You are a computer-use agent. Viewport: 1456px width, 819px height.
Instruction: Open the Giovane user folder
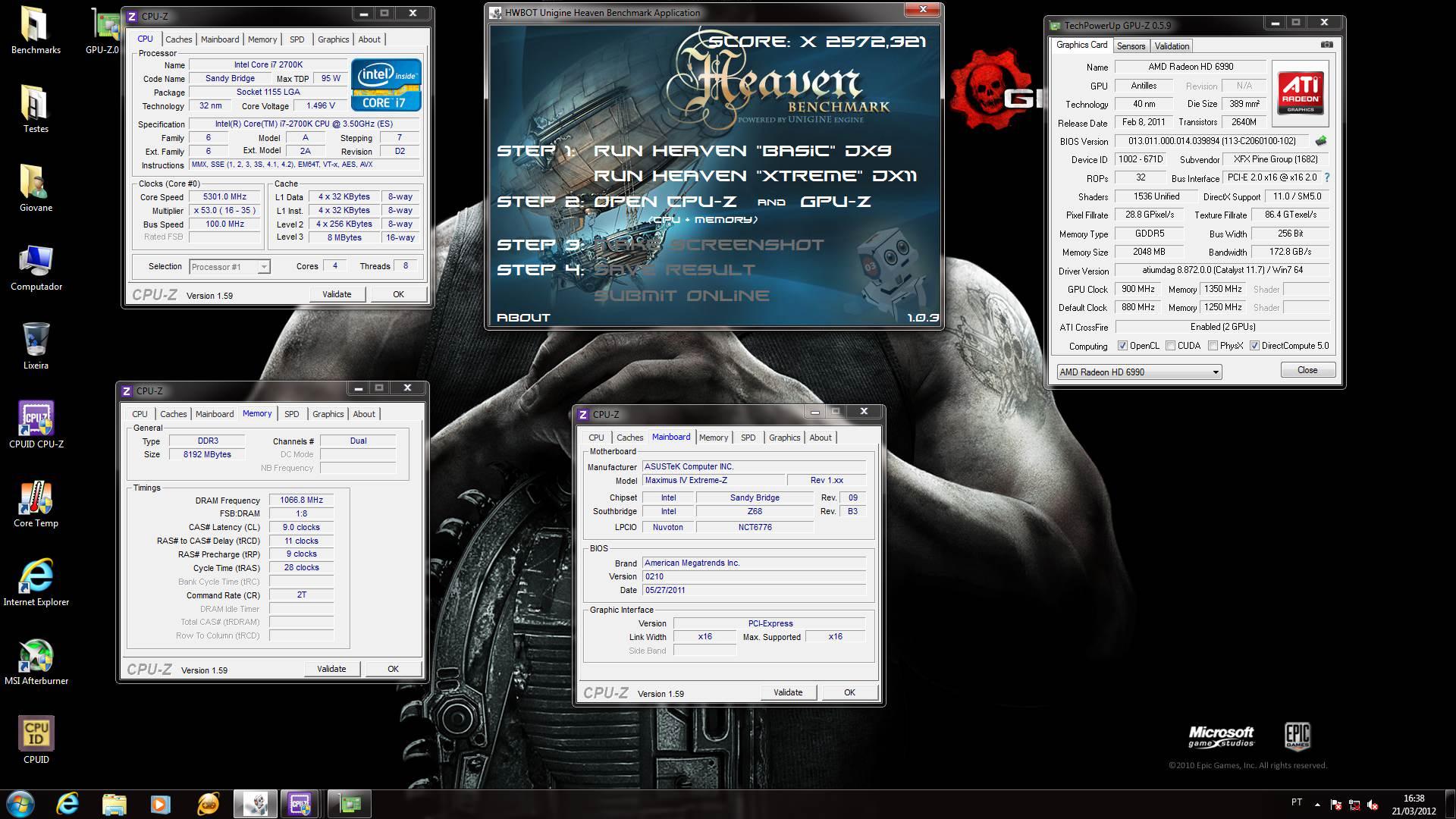tap(36, 188)
